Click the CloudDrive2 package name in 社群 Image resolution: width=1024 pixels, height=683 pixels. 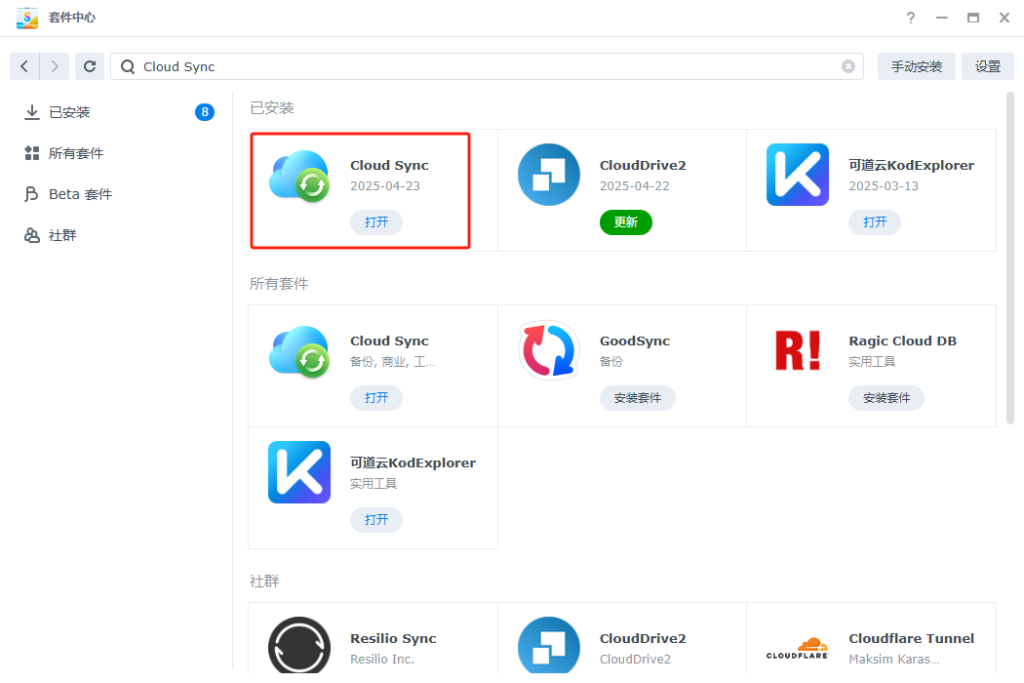tap(643, 639)
